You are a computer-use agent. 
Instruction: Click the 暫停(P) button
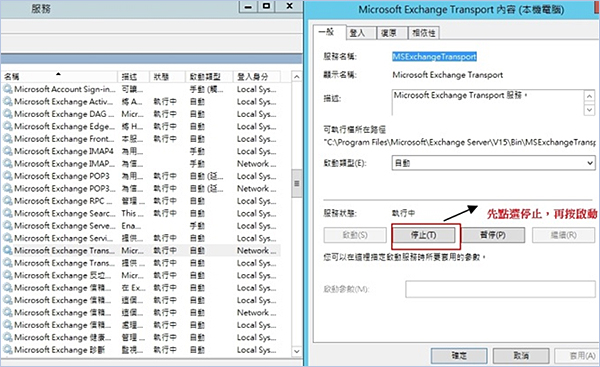[493, 235]
